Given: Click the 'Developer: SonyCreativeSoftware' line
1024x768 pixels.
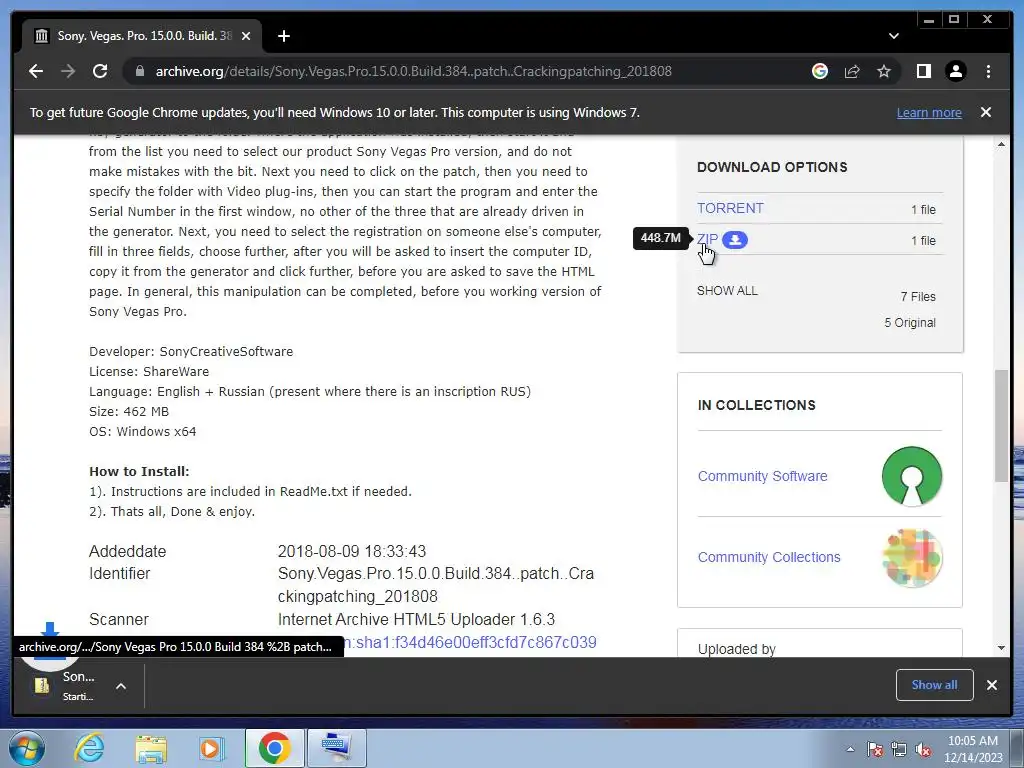Looking at the screenshot, I should pos(191,351).
